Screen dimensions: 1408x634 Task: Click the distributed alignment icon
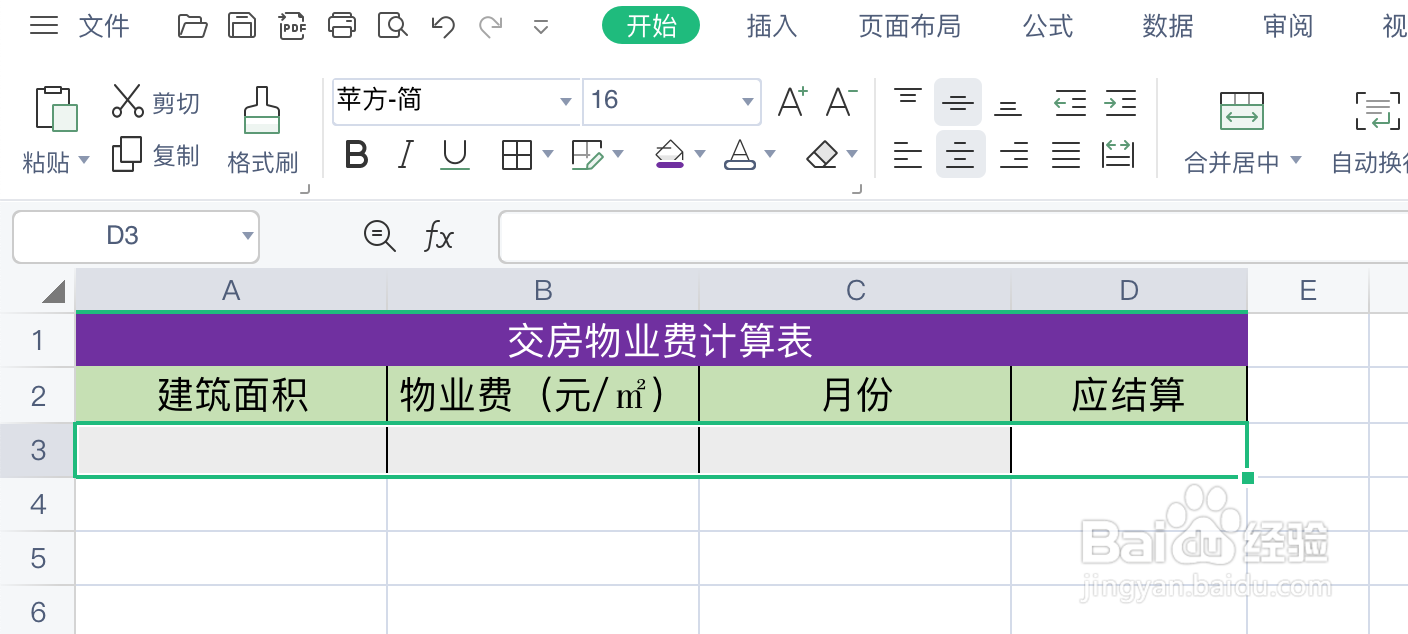pyautogui.click(x=1117, y=154)
